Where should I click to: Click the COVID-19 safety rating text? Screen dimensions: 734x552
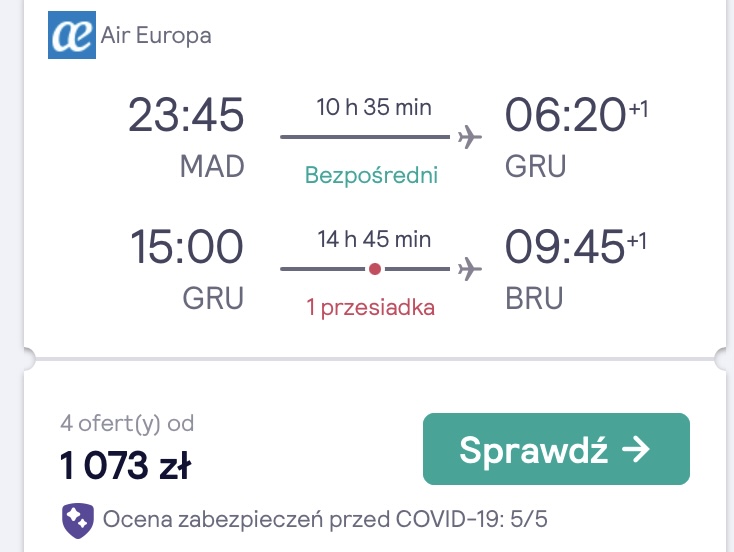pos(325,519)
